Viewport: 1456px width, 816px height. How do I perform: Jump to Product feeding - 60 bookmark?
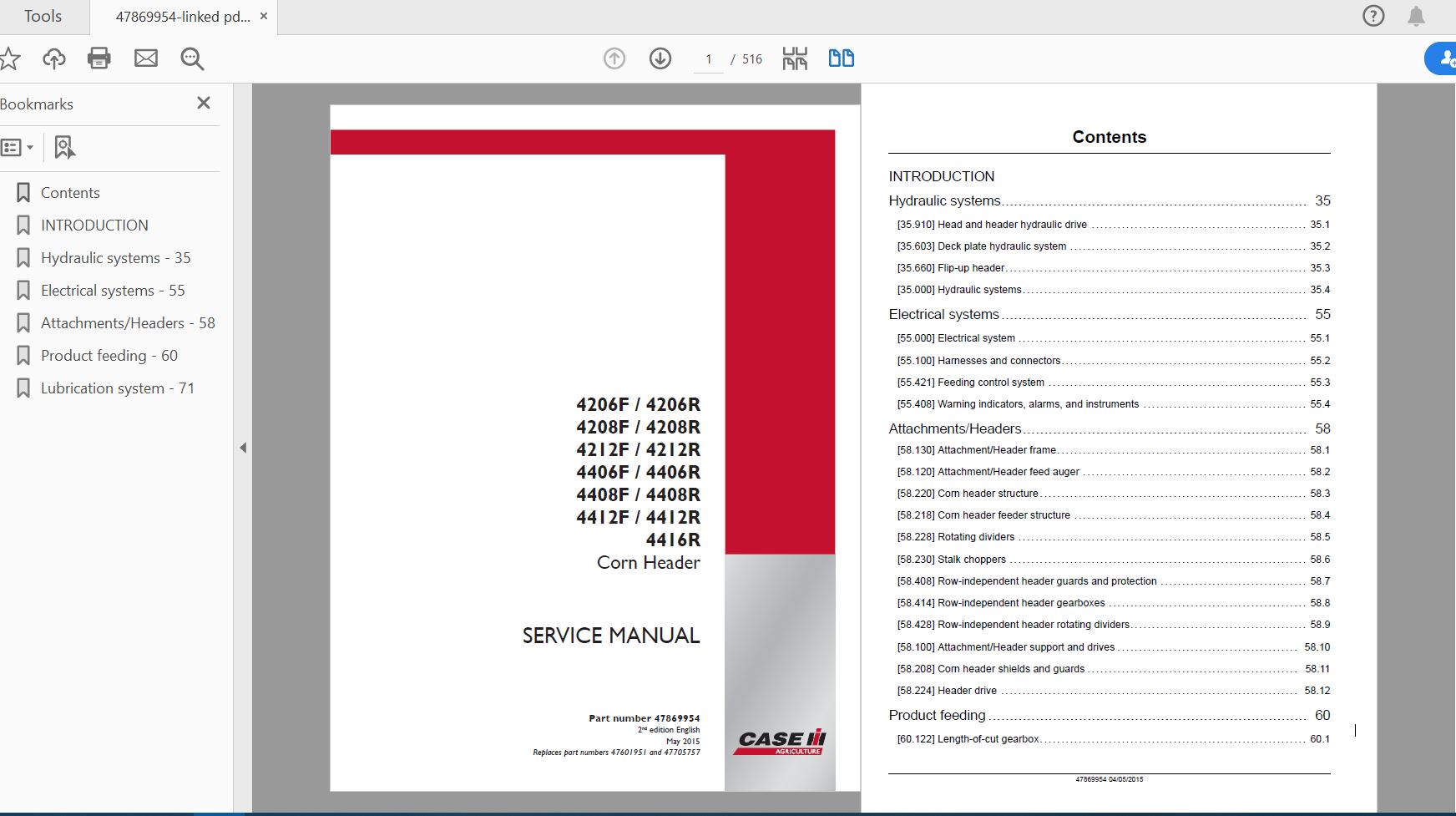(x=109, y=356)
